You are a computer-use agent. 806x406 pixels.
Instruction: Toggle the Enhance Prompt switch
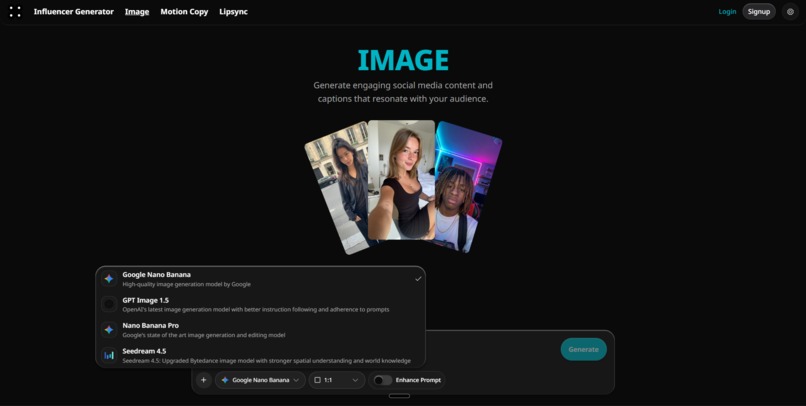[382, 380]
